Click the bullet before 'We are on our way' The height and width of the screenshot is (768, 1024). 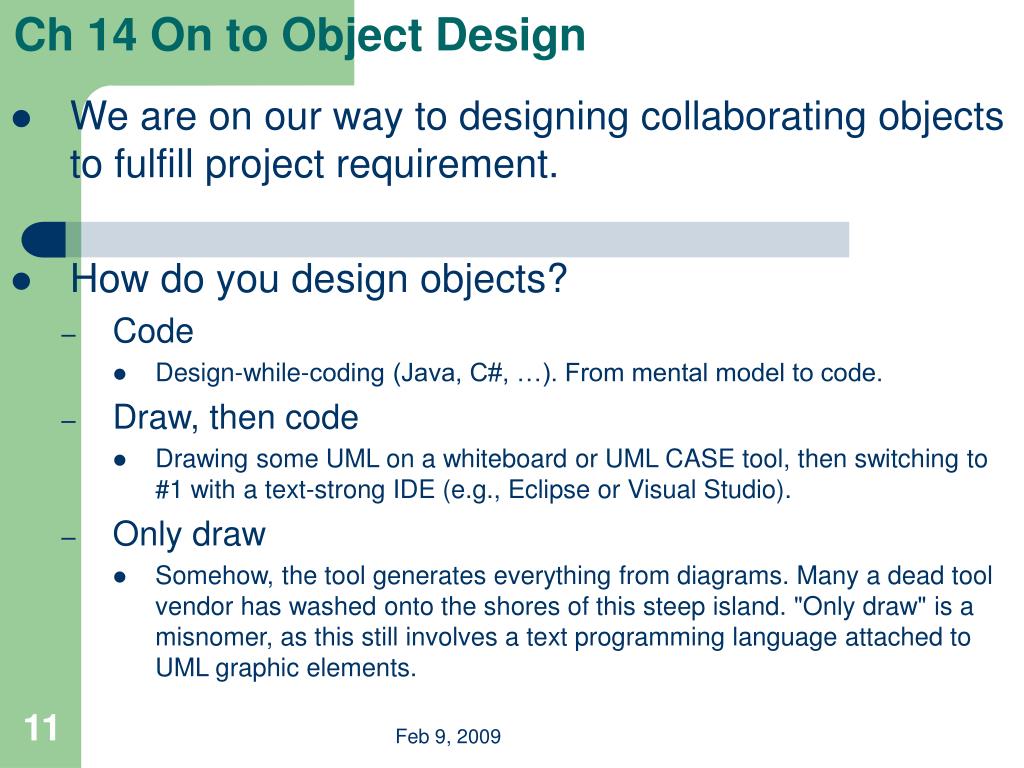22,118
